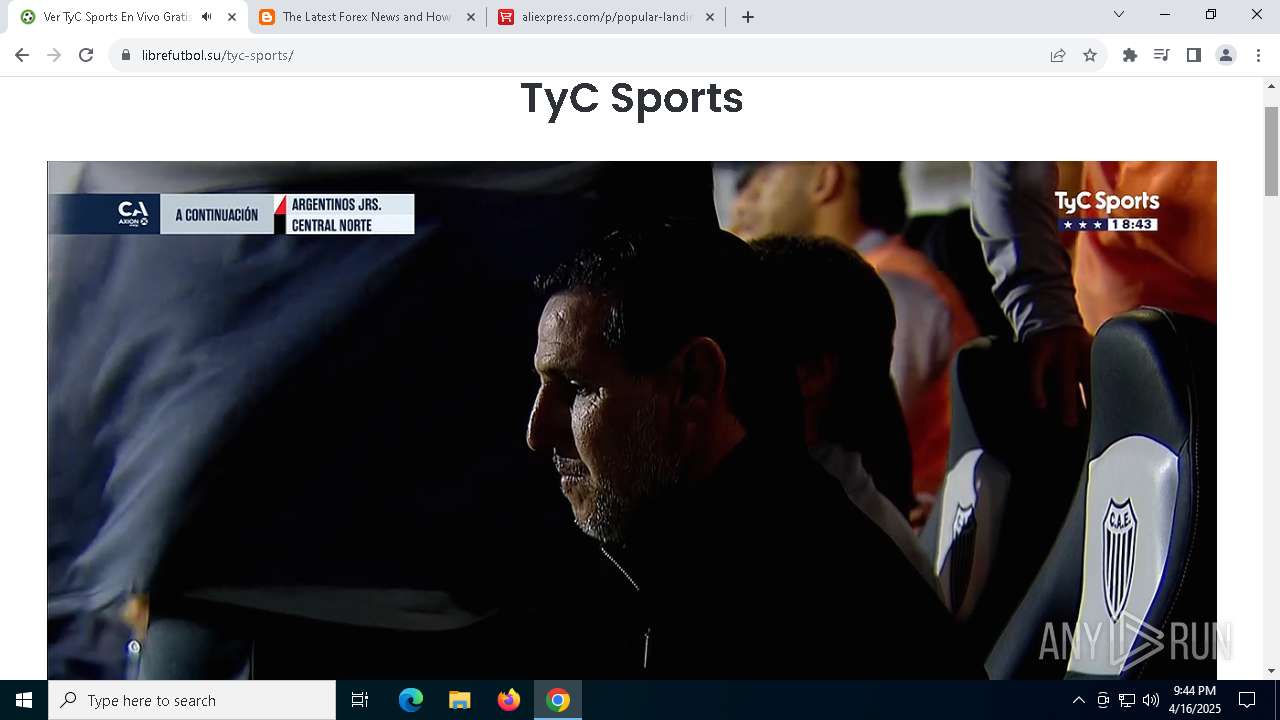Viewport: 1280px width, 720px height.
Task: Switch to the aliexpress.com tab
Action: (607, 17)
